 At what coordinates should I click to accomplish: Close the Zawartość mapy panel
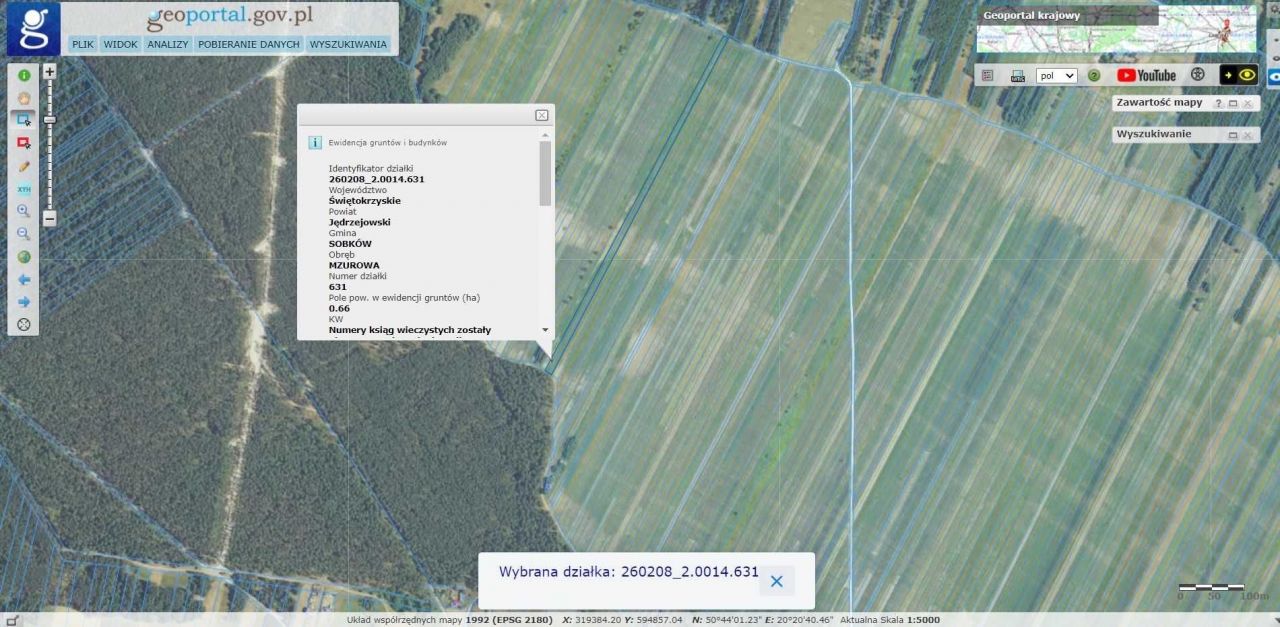(x=1248, y=104)
